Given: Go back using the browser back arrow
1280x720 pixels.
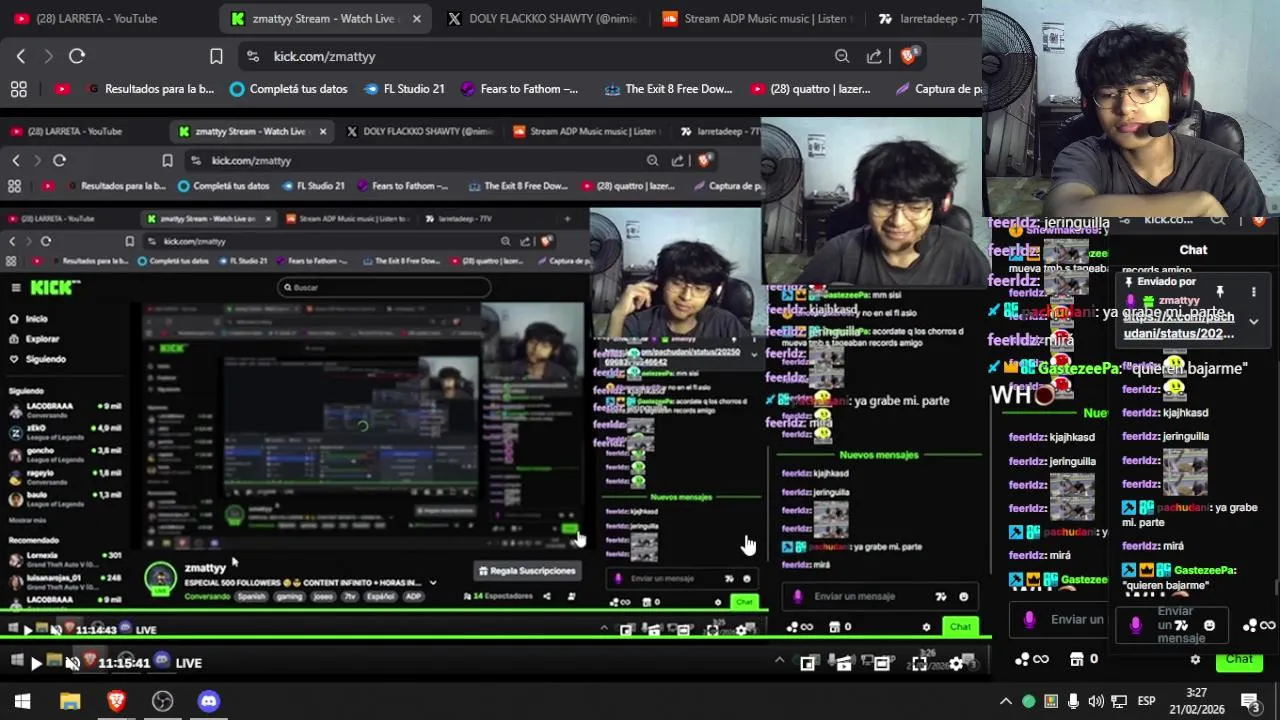Looking at the screenshot, I should tap(20, 56).
